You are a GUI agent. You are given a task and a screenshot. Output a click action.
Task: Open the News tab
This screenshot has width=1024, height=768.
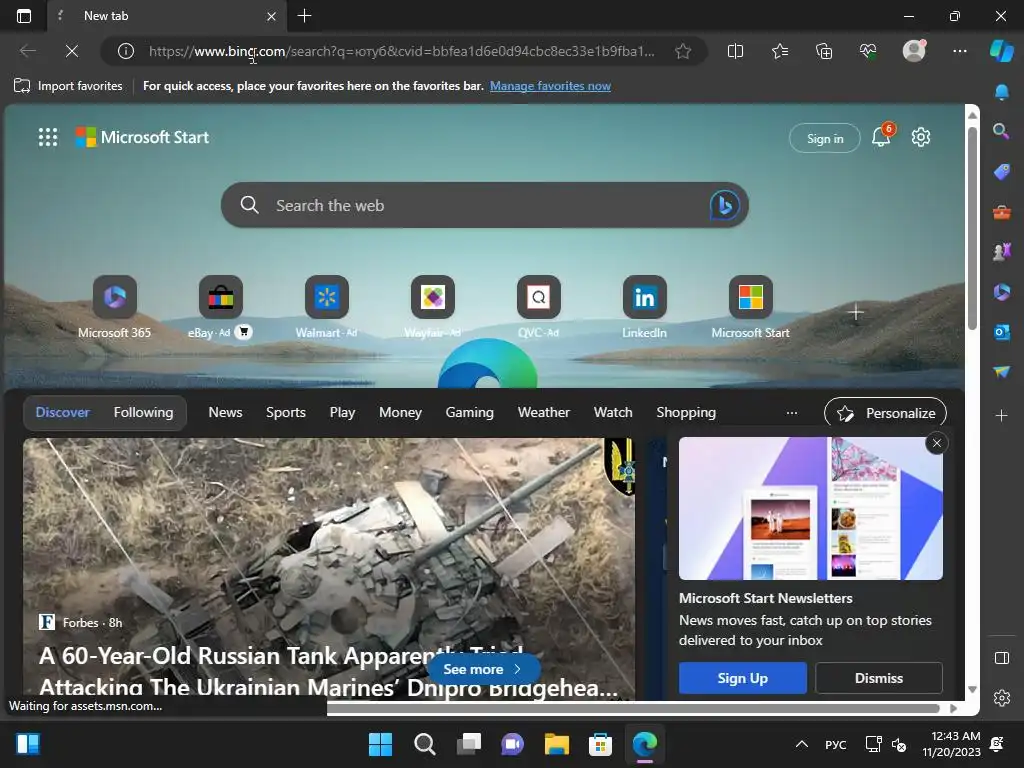[x=225, y=412]
